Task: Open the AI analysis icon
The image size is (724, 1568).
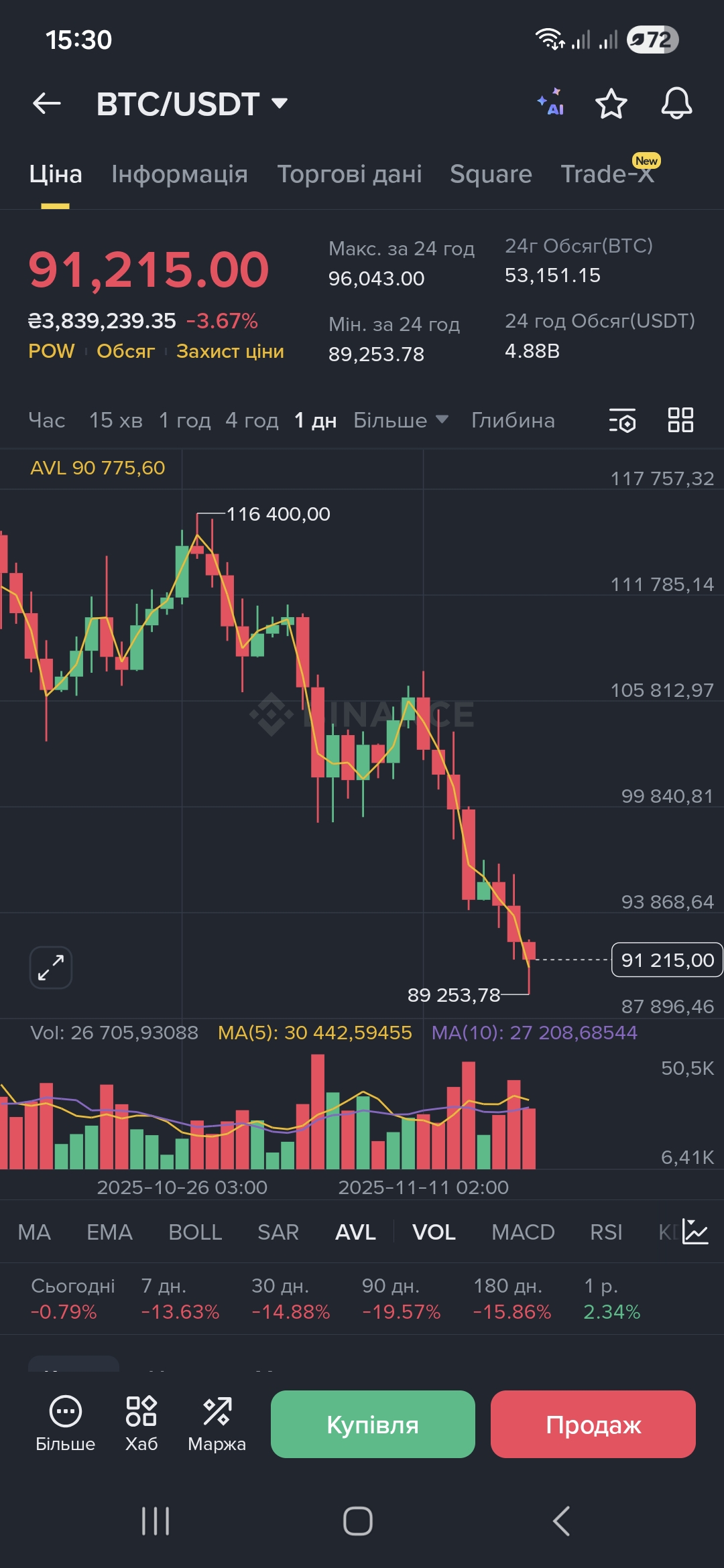Action: (551, 103)
